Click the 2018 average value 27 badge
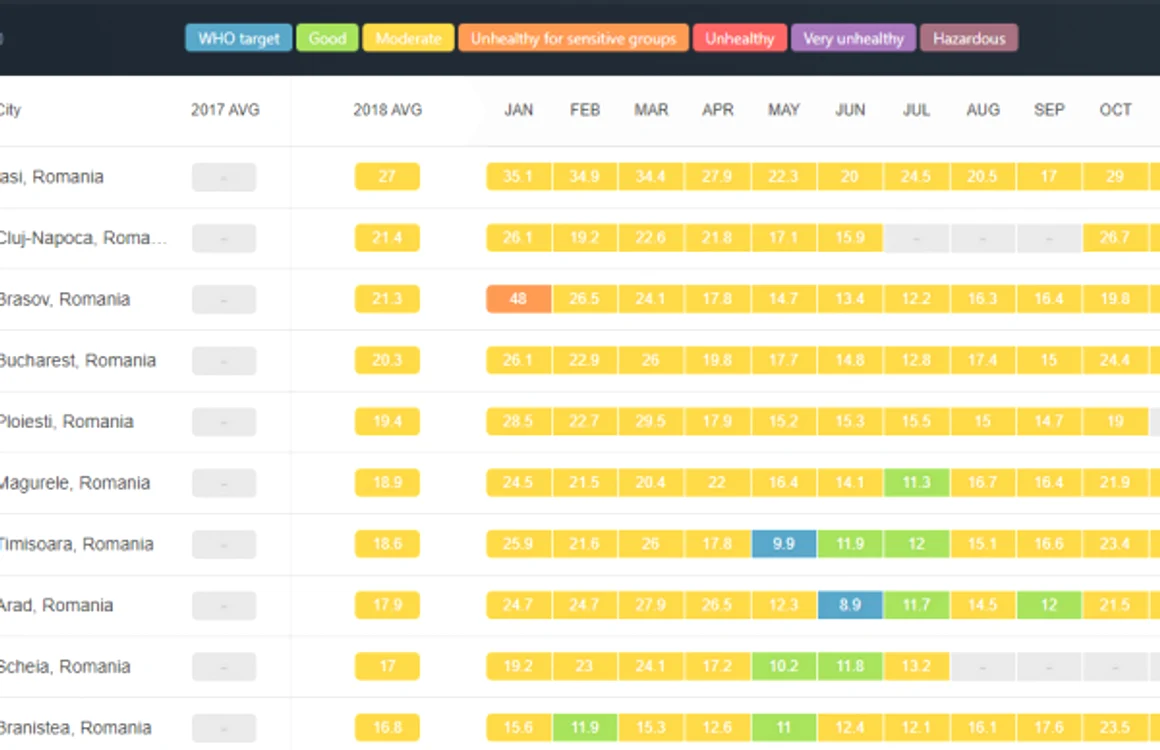The width and height of the screenshot is (1160, 750). 387,177
